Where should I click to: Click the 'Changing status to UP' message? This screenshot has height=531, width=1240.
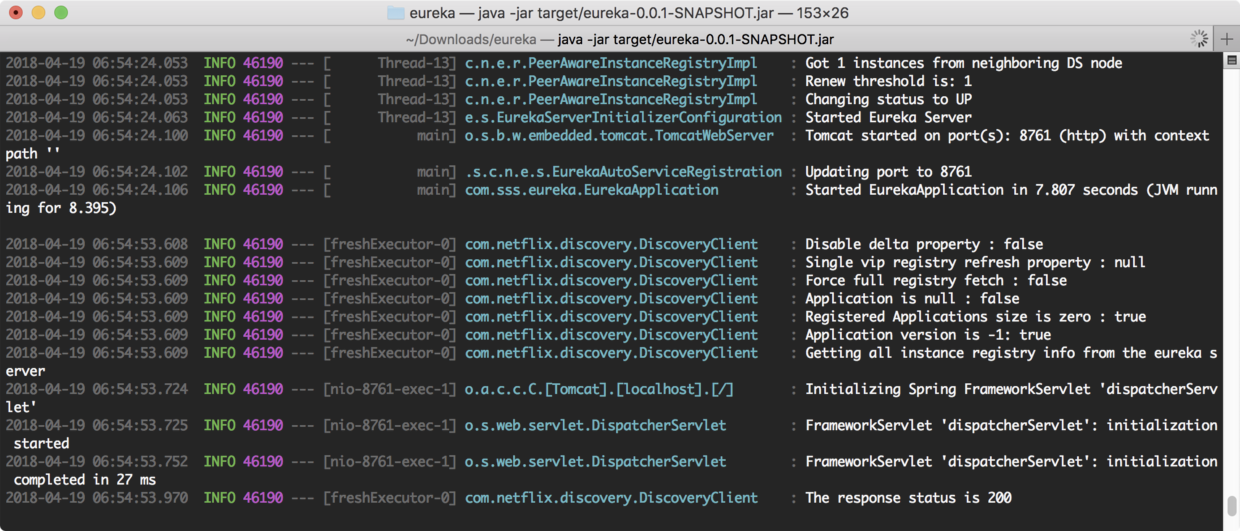pyautogui.click(x=888, y=99)
